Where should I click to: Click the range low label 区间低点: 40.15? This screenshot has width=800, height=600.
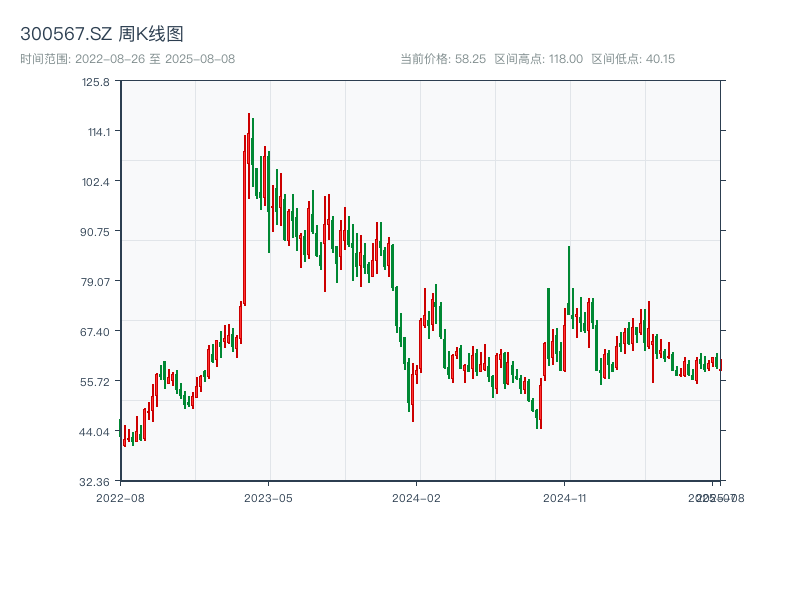(633, 59)
